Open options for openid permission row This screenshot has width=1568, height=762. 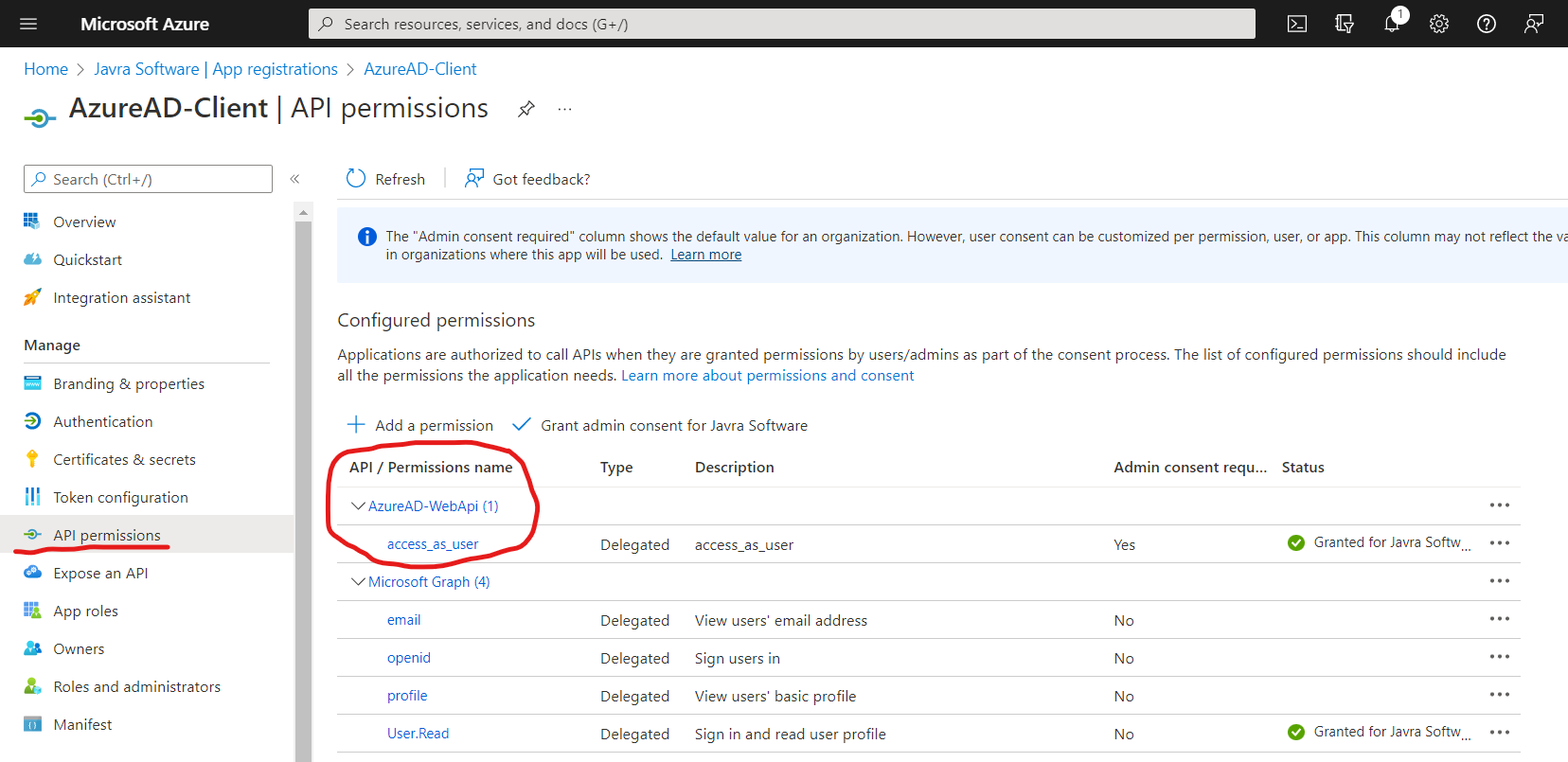point(1500,657)
